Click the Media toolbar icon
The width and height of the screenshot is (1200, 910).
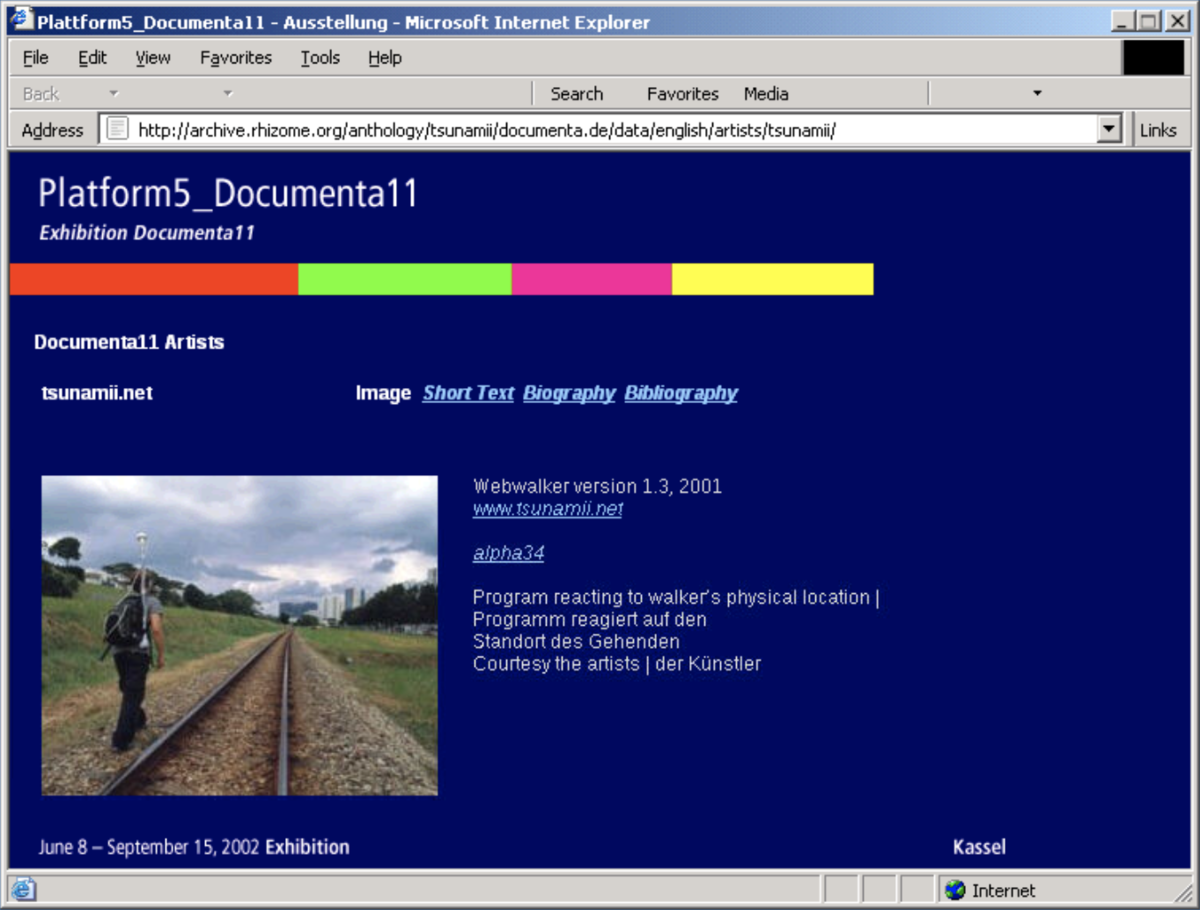pyautogui.click(x=765, y=93)
